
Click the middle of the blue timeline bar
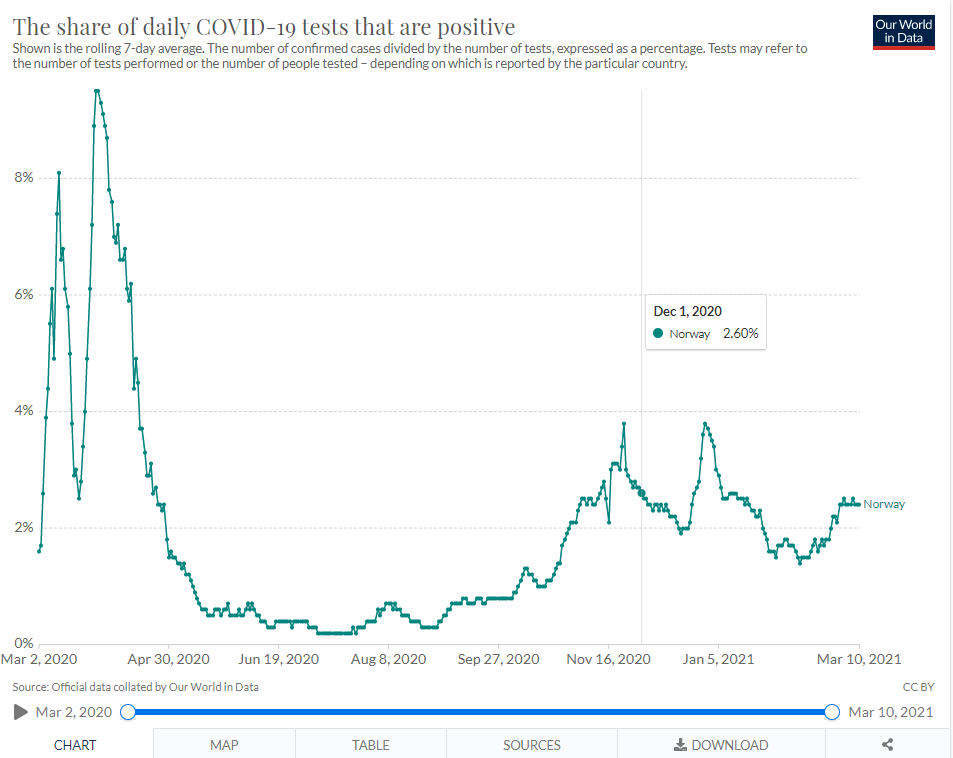(480, 712)
